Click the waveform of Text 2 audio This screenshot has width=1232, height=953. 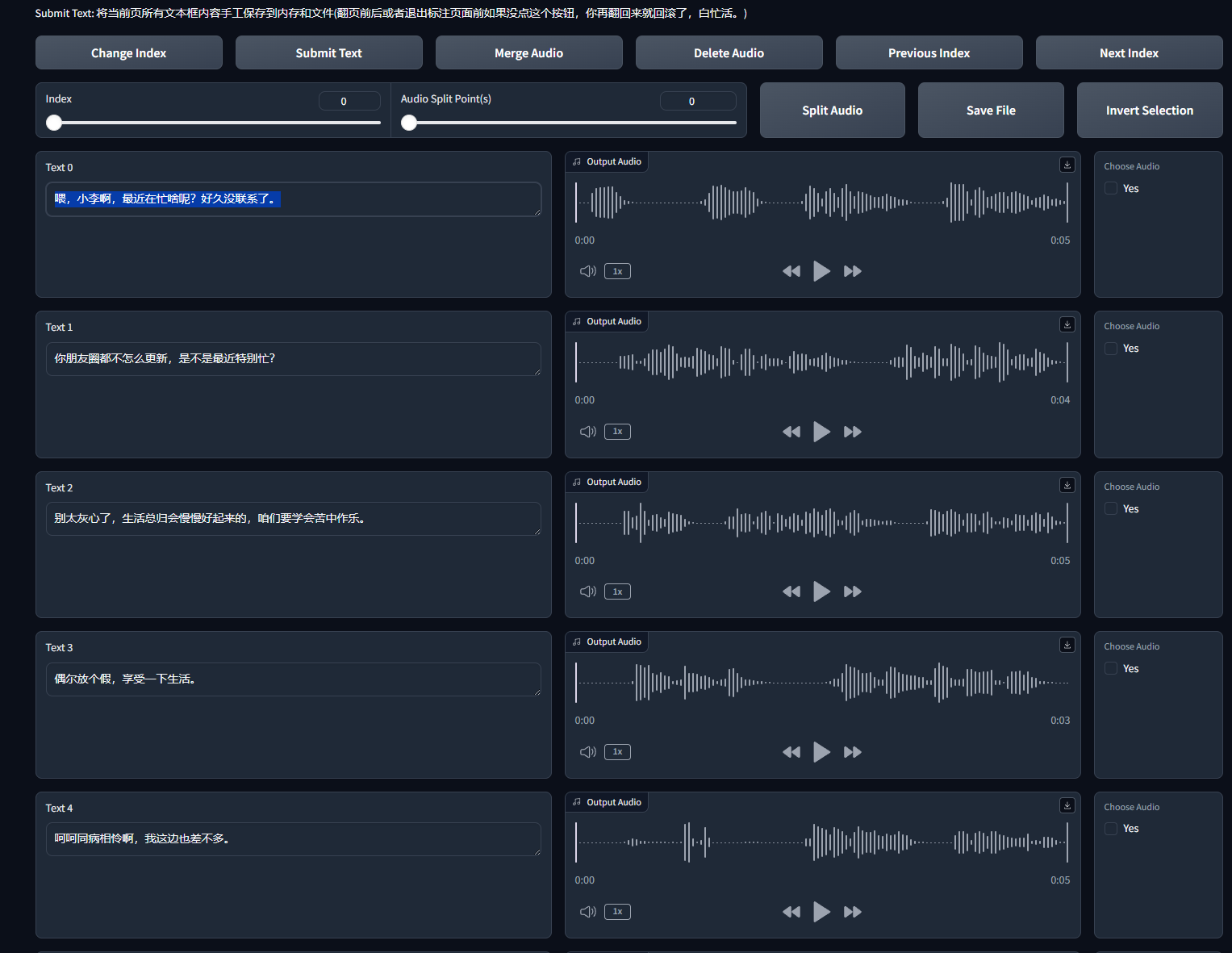pyautogui.click(x=821, y=523)
